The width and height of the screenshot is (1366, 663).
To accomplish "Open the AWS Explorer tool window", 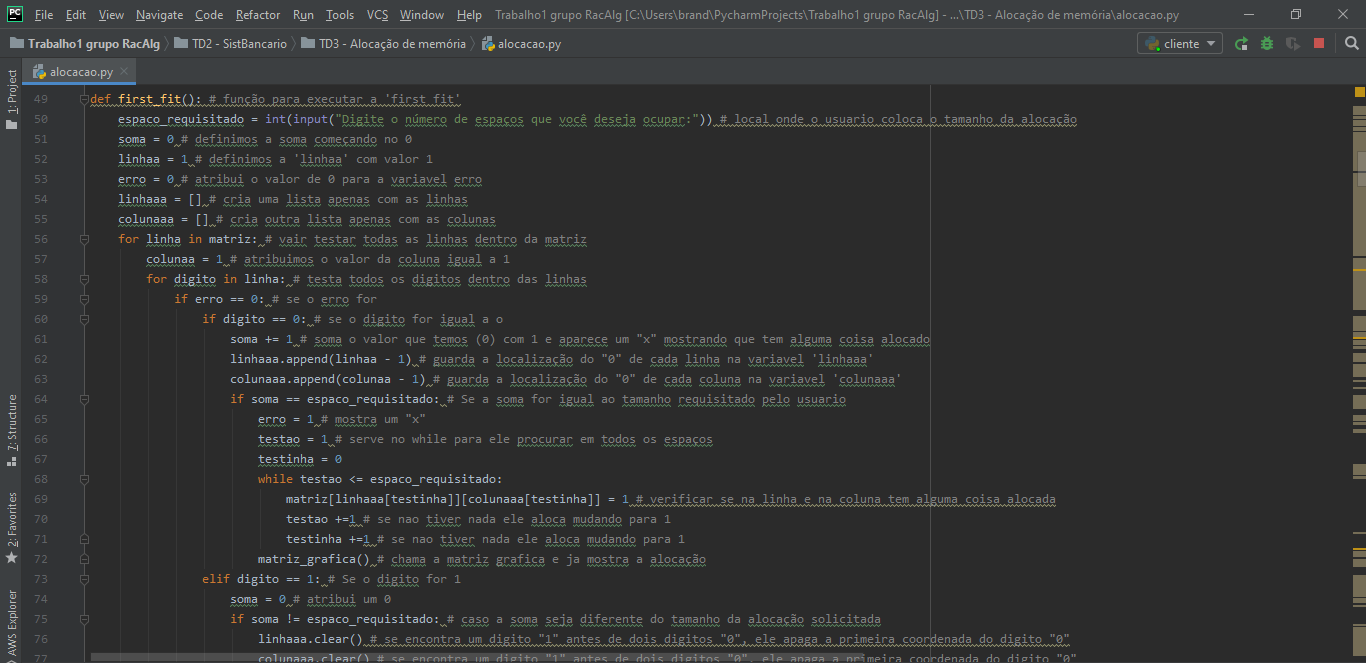I will (12, 624).
